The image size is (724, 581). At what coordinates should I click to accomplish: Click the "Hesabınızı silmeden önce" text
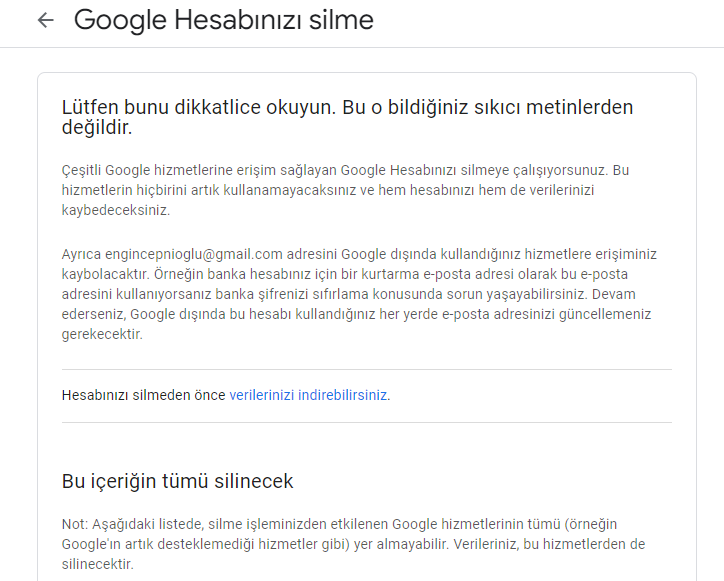(143, 395)
